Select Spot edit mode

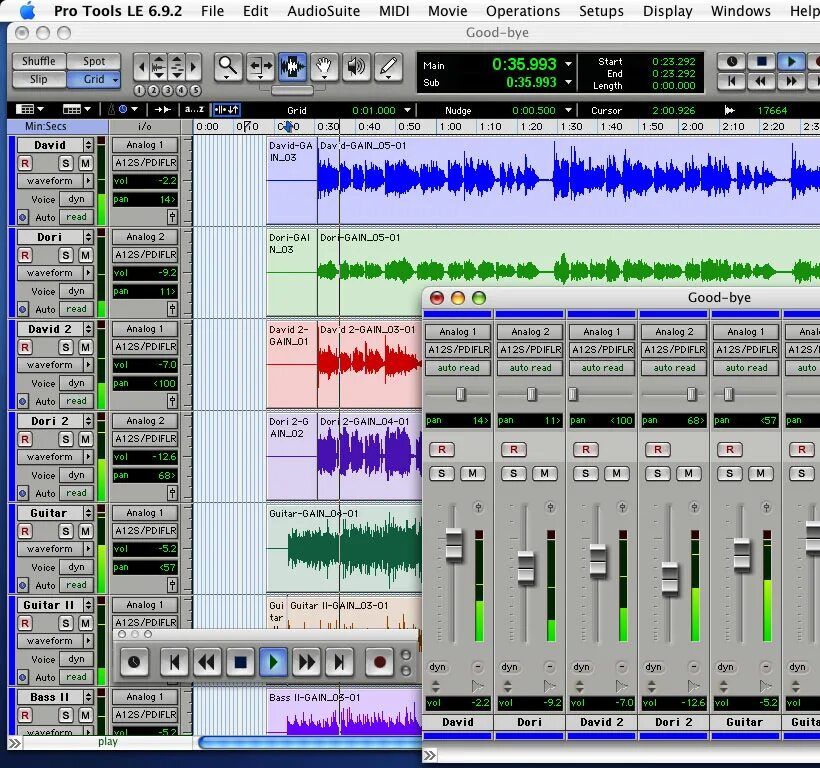[94, 61]
